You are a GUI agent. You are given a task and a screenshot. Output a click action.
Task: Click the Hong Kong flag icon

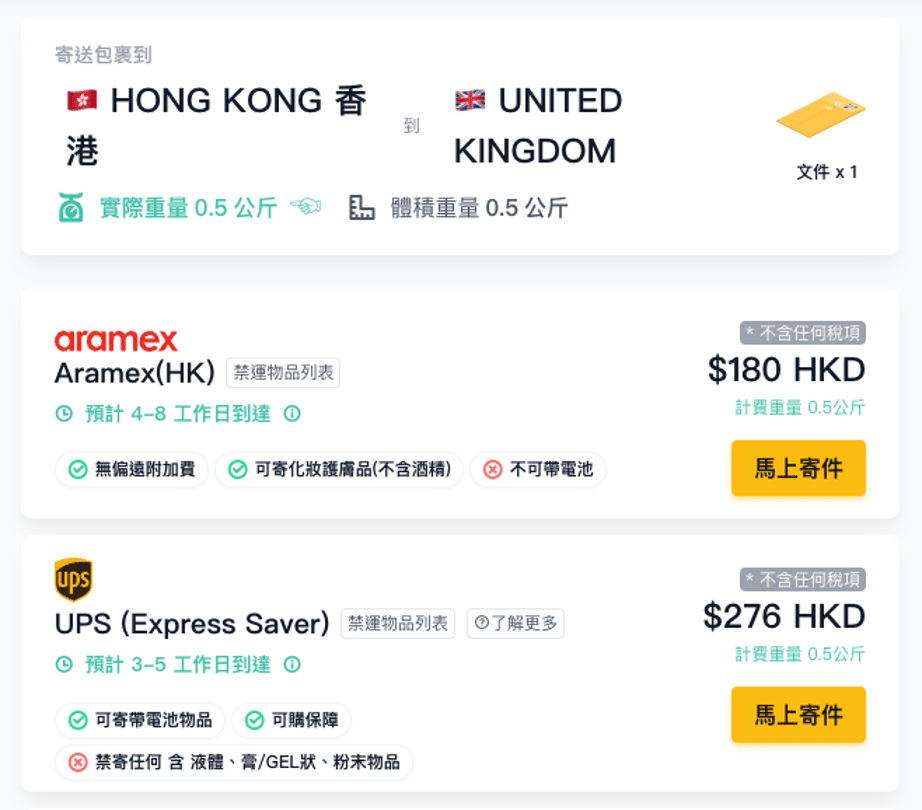pyautogui.click(x=81, y=100)
